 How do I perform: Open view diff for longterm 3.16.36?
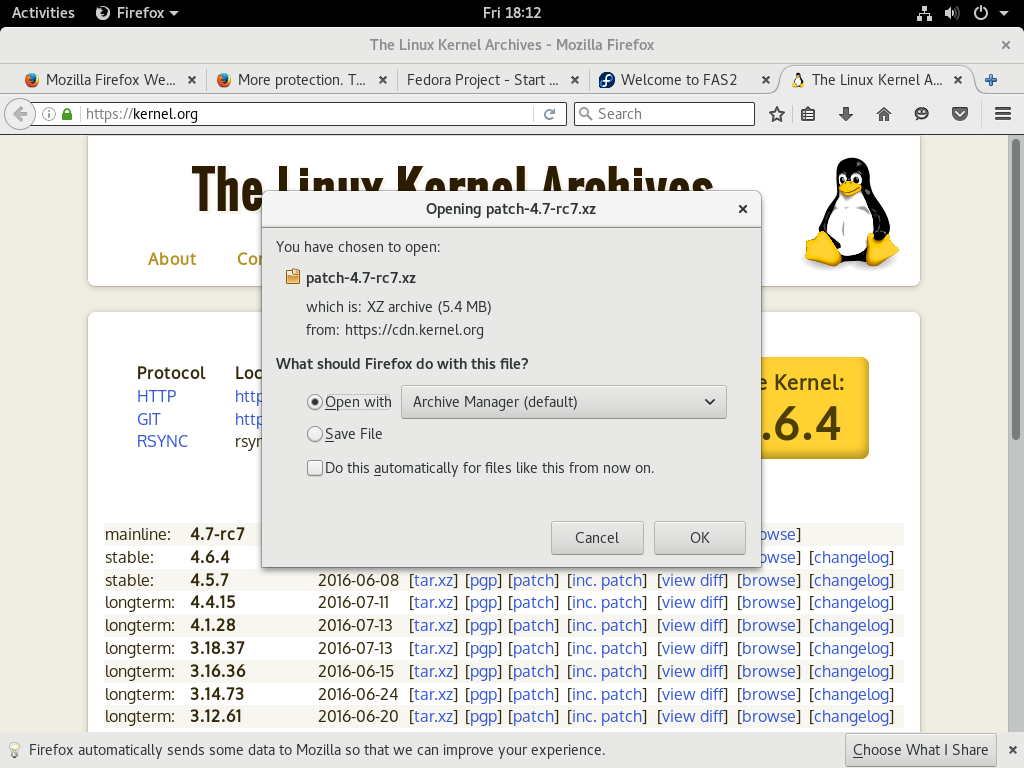pyautogui.click(x=692, y=671)
